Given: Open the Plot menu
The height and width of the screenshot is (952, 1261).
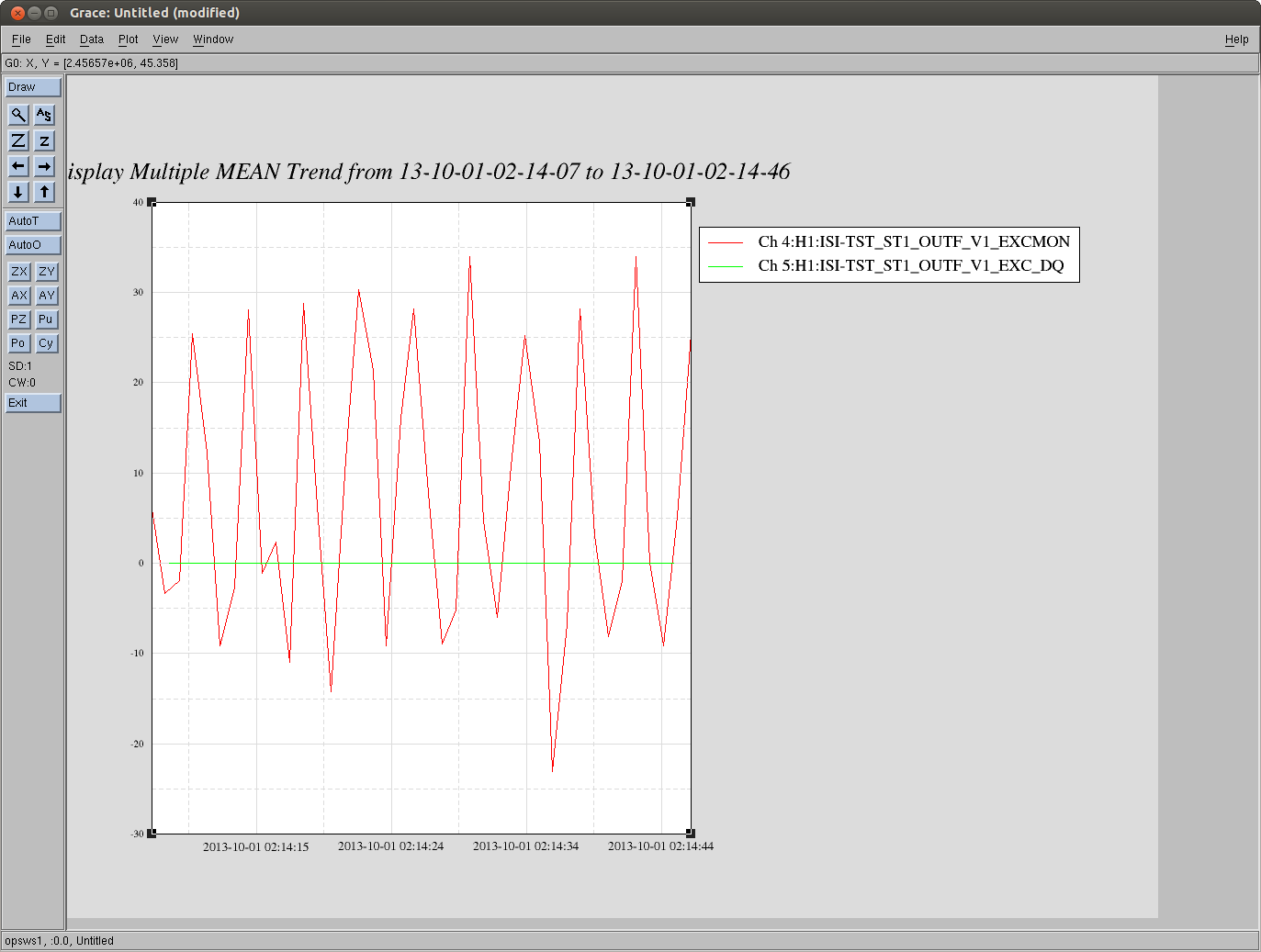Looking at the screenshot, I should coord(128,39).
